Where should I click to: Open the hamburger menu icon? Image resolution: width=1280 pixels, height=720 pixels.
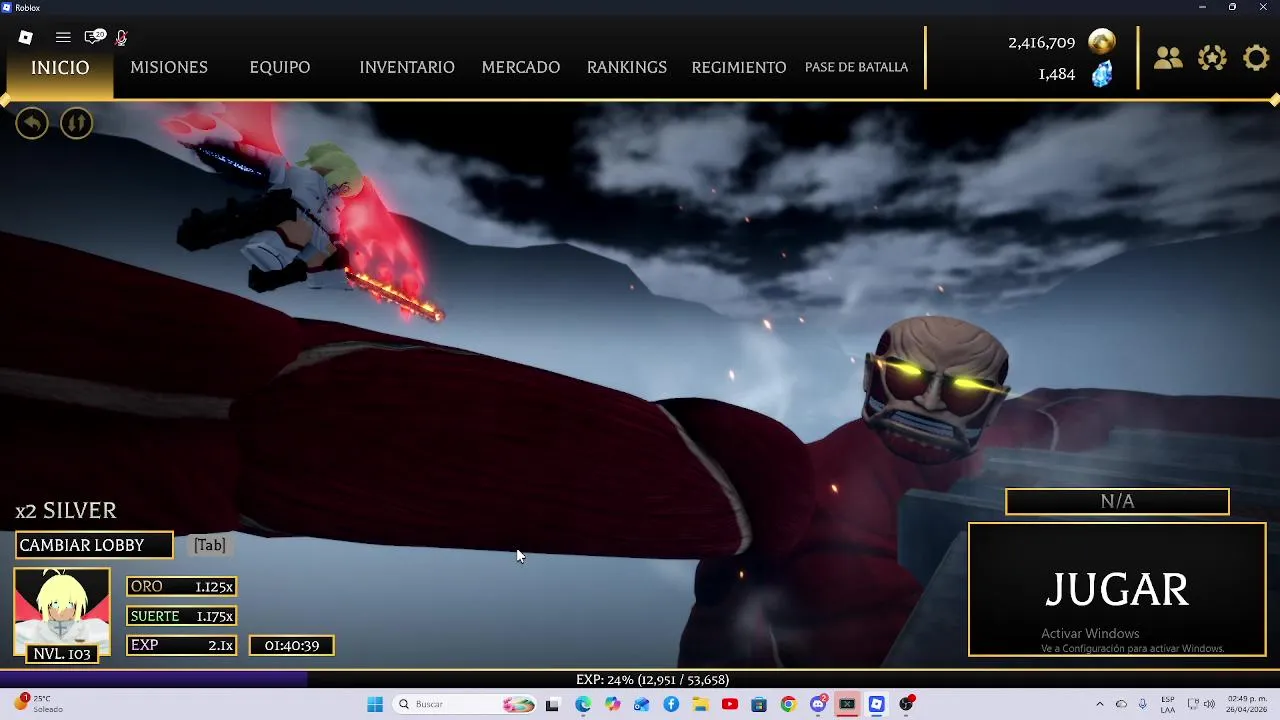[x=63, y=37]
